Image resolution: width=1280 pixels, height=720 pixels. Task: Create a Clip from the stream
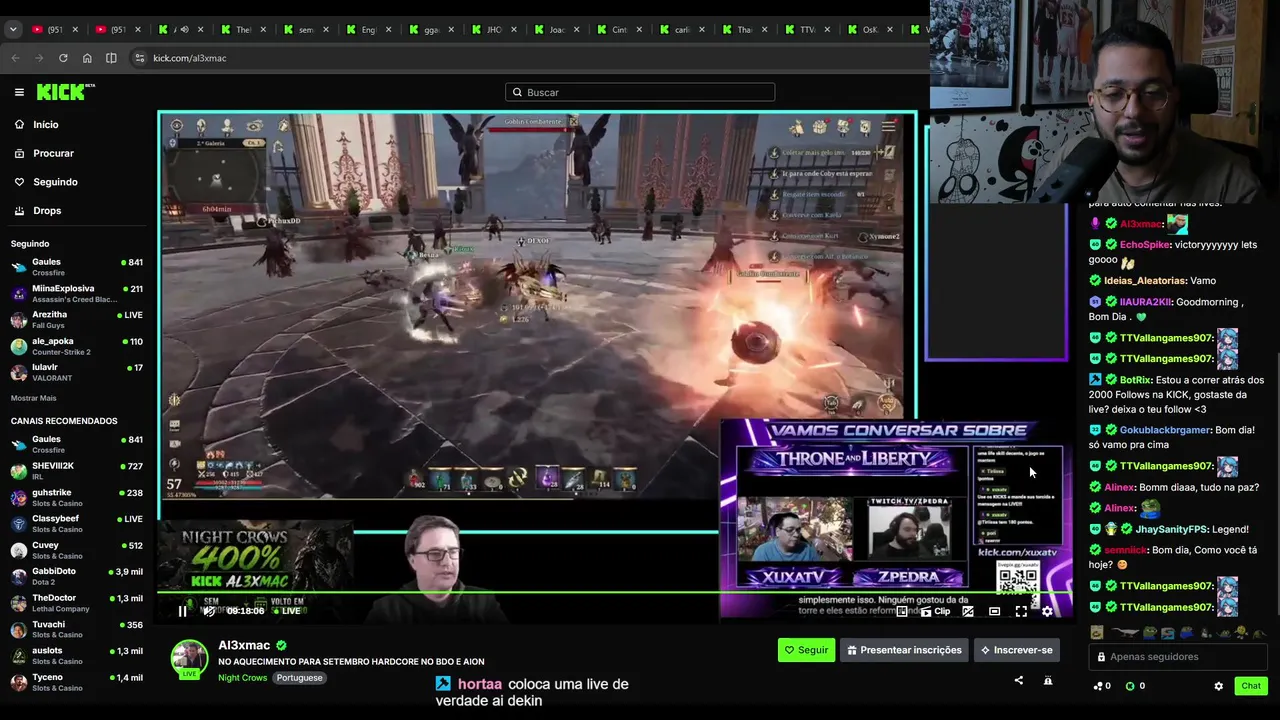[x=935, y=611]
